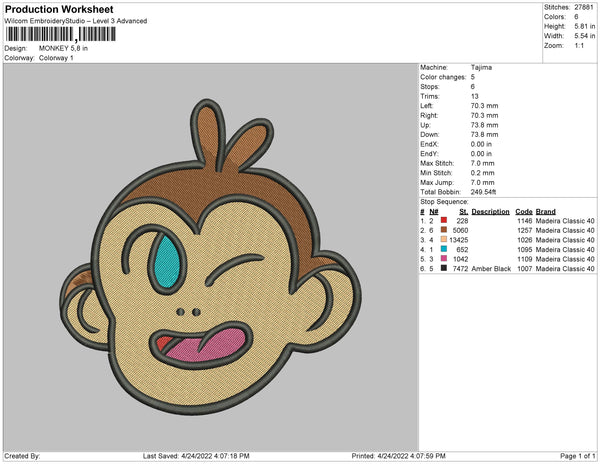Click the stitch count '5060' in row 2
This screenshot has width=600, height=464.
(460, 230)
